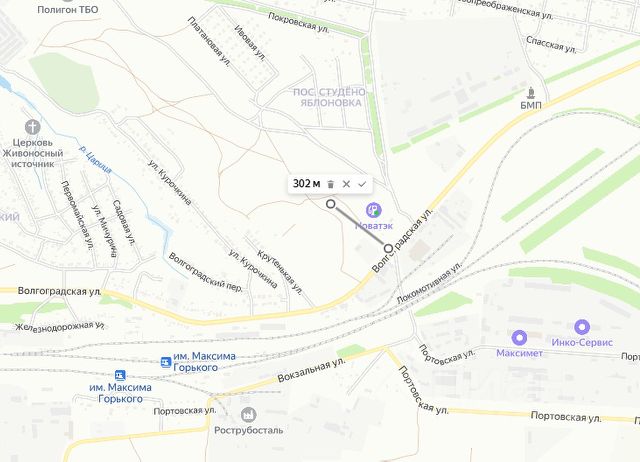The width and height of the screenshot is (640, 462).
Task: Click the Вокзальная ул. street label
Action: coord(311,369)
